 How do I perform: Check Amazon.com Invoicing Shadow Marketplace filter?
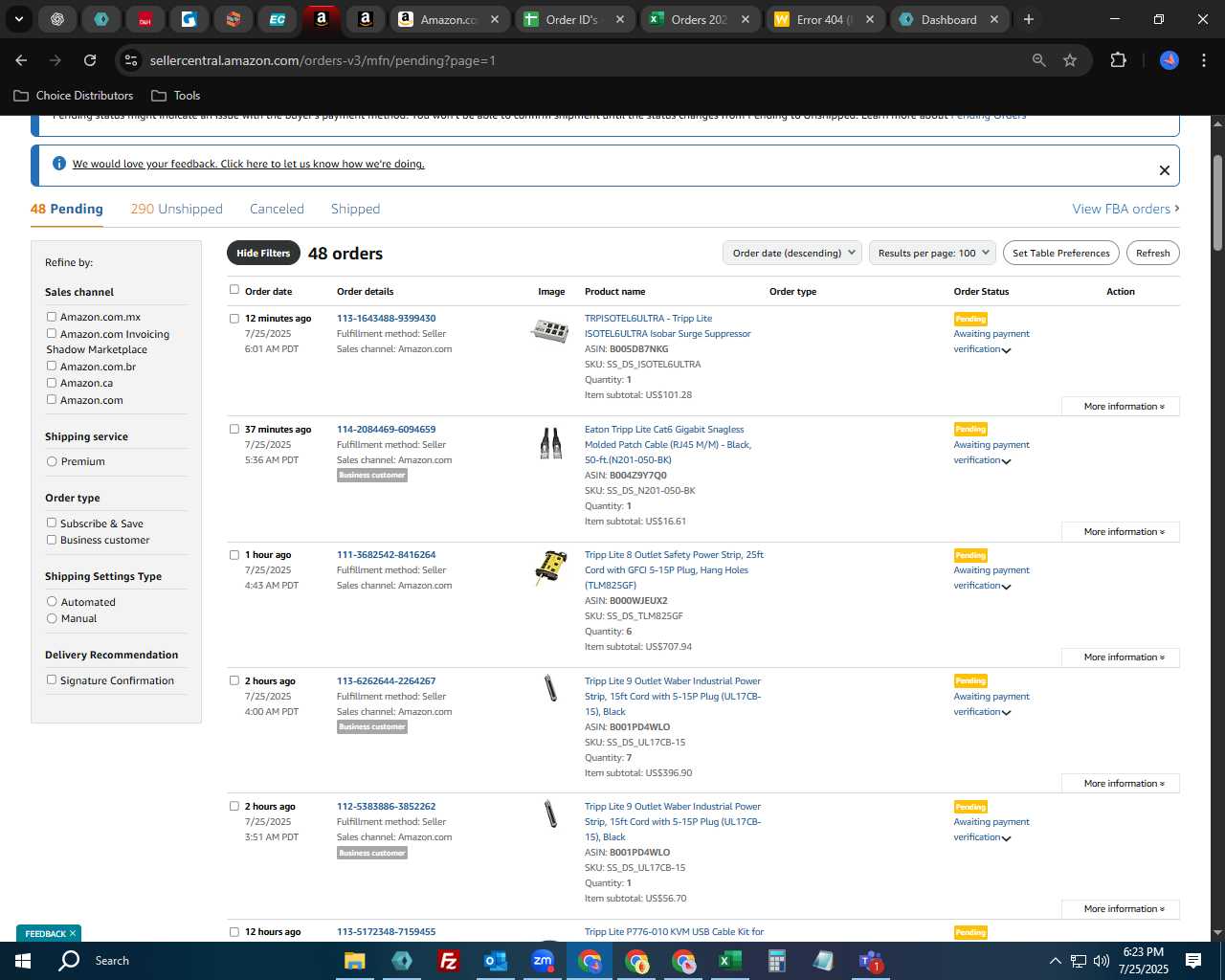click(52, 334)
